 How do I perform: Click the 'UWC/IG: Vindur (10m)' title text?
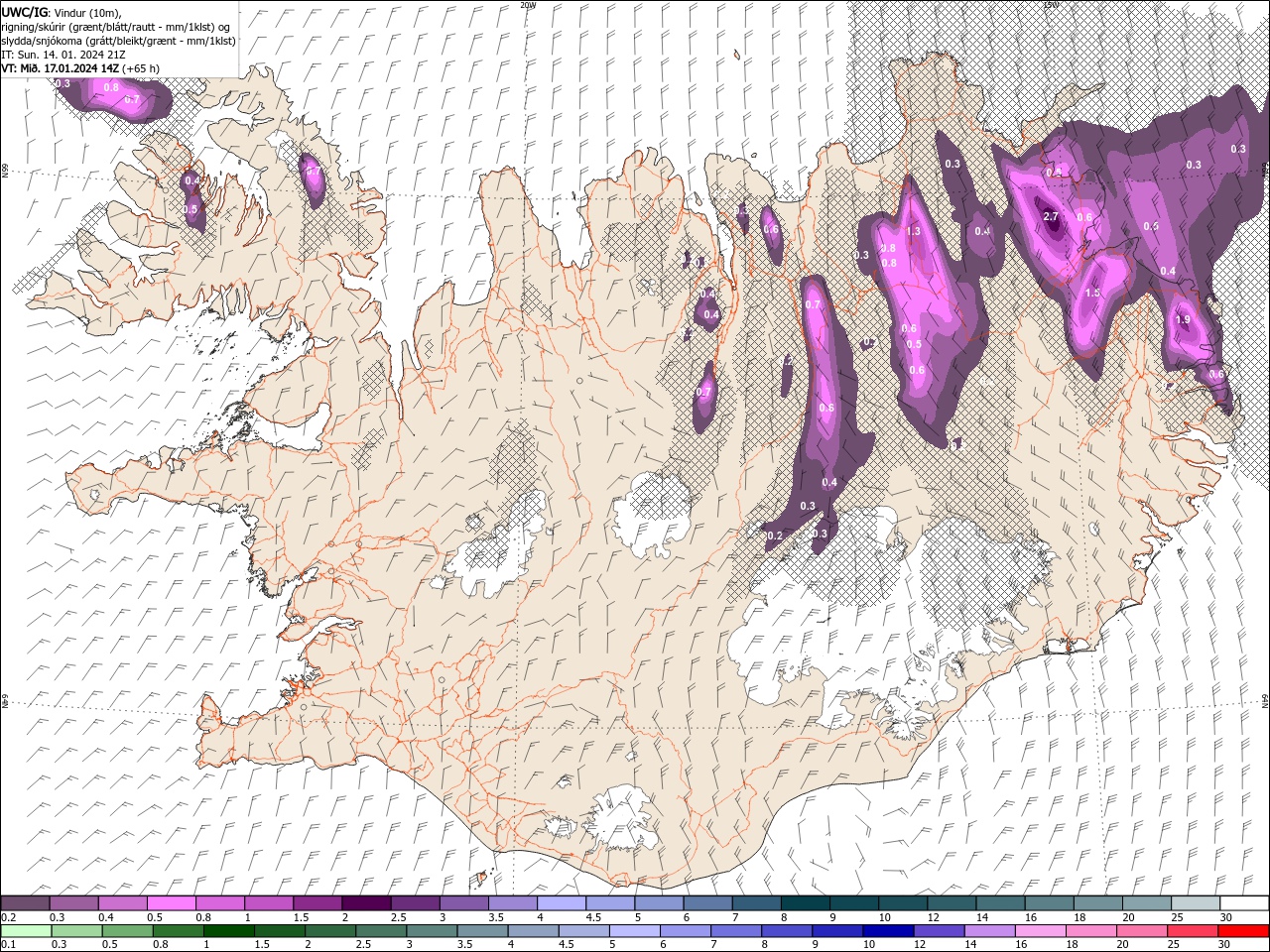tap(62, 12)
